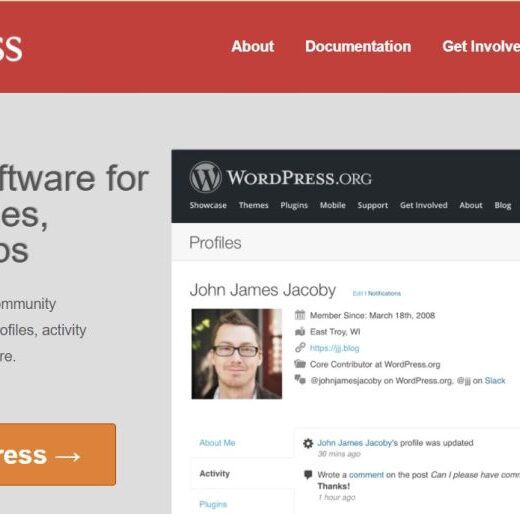Switch to the Plugins profile tab

tap(213, 504)
